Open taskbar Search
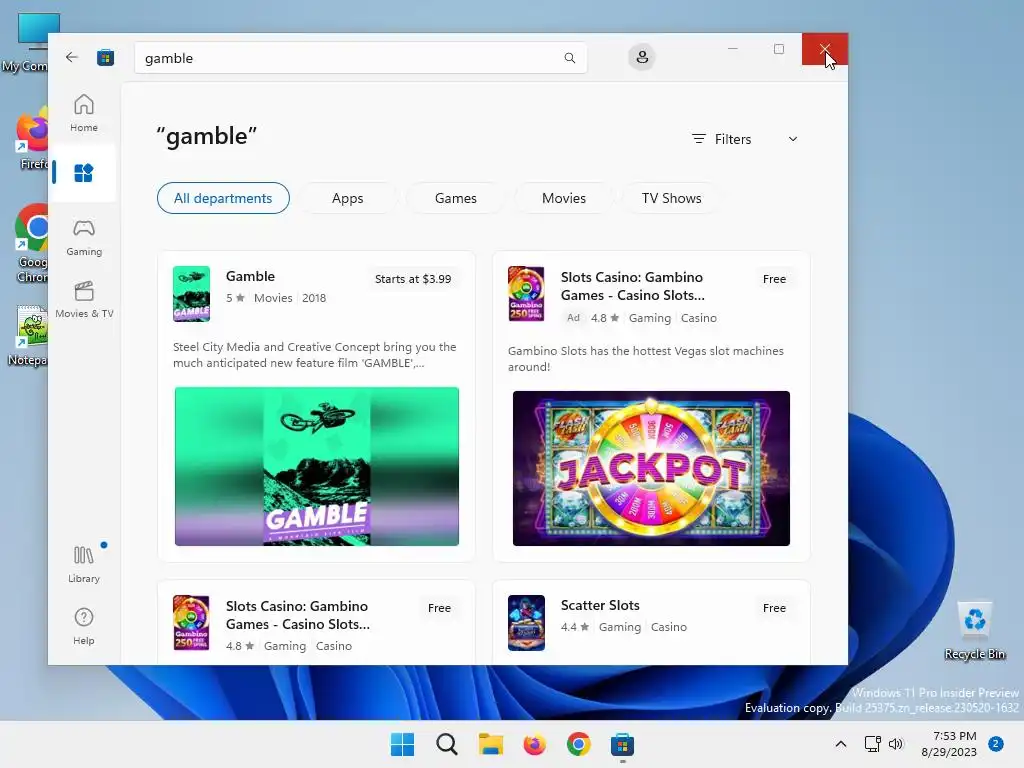Viewport: 1024px width, 768px height. pos(447,744)
